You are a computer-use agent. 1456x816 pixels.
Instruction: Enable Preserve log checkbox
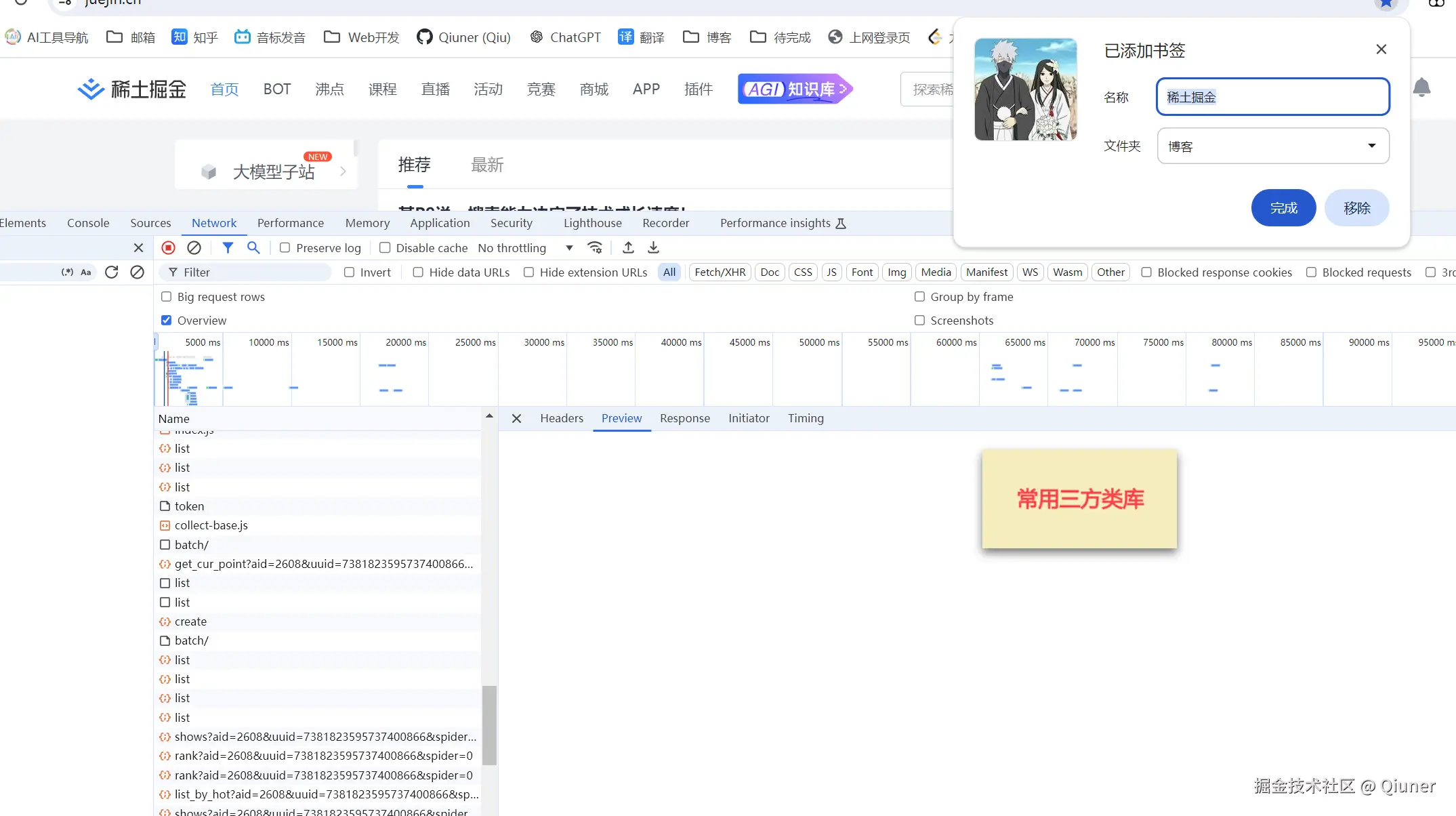point(285,248)
